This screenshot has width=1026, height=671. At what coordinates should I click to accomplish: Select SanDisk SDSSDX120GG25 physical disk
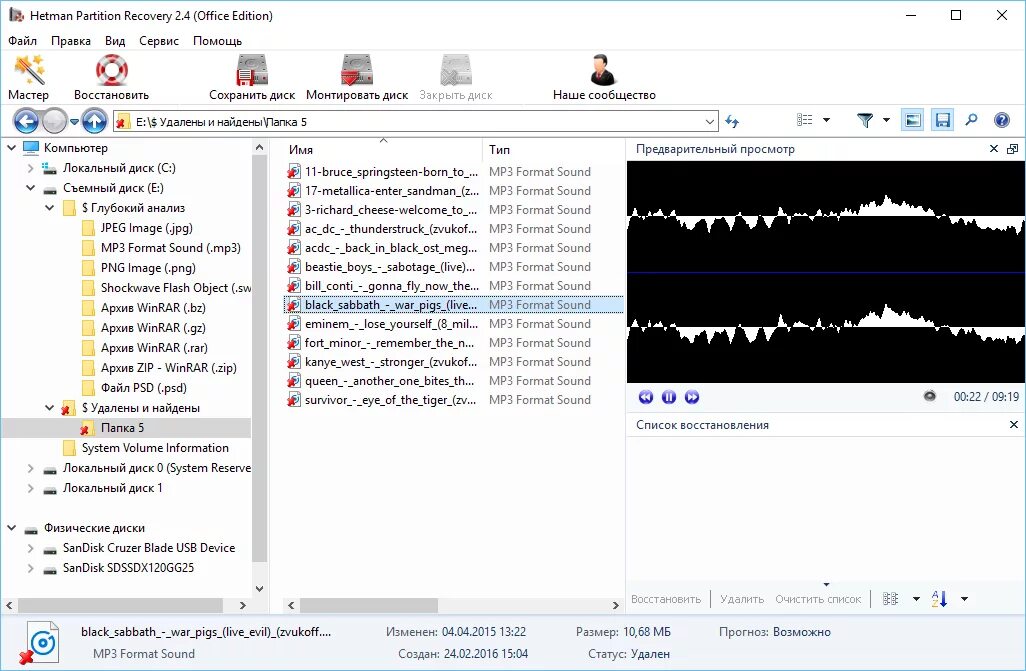click(119, 568)
